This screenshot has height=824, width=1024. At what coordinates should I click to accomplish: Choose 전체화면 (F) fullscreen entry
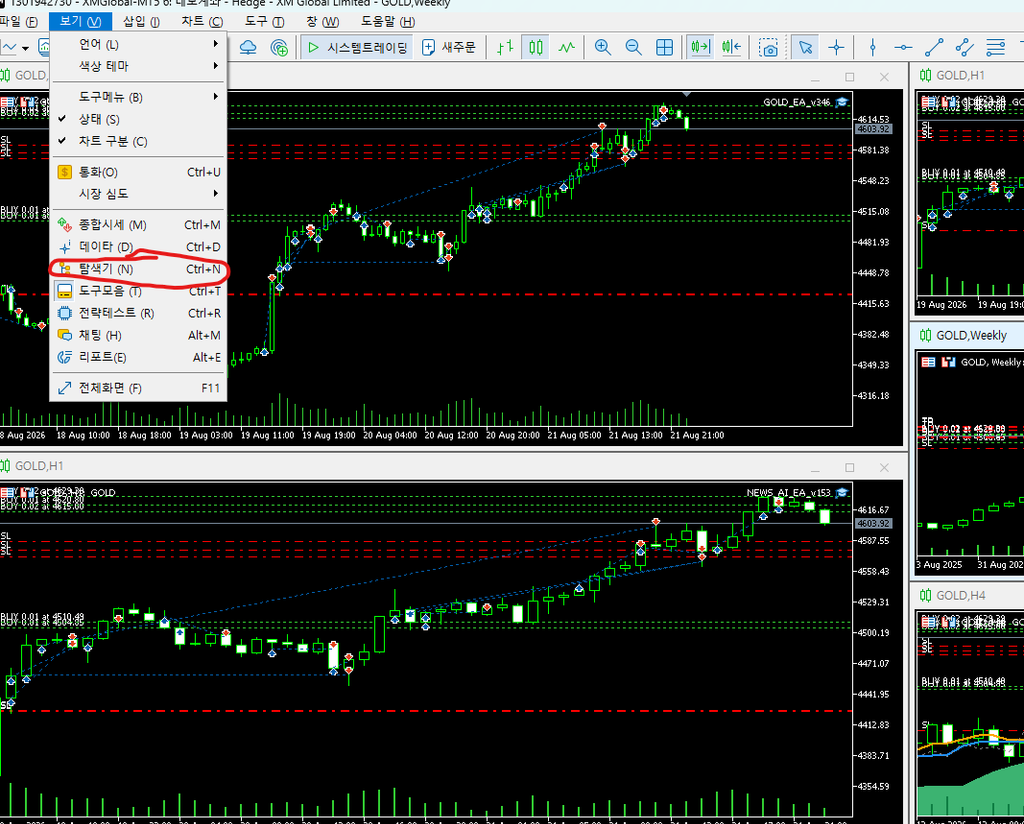(138, 388)
